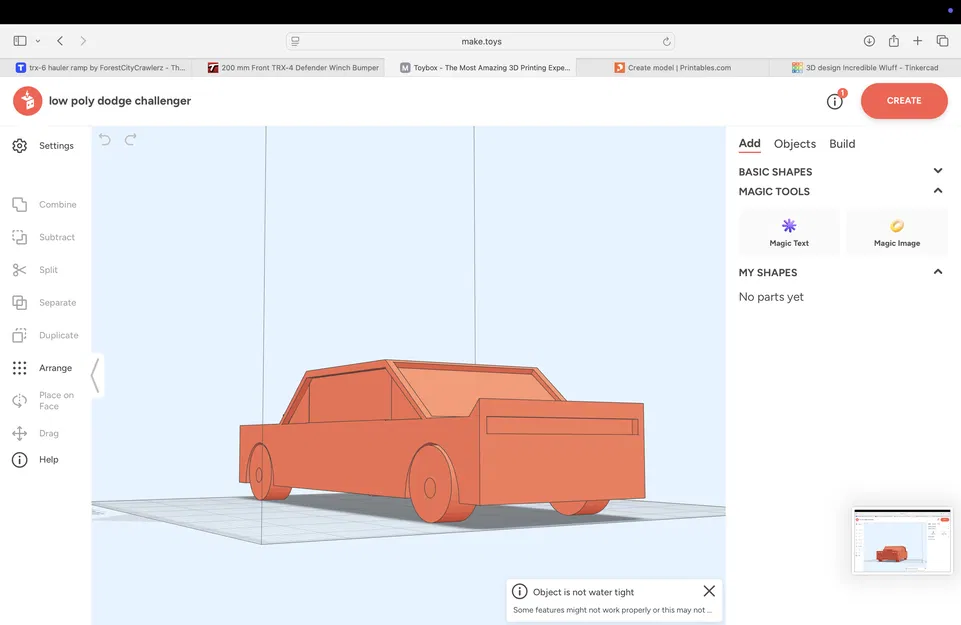The image size is (961, 625).
Task: Click the Undo arrow icon
Action: [x=105, y=140]
